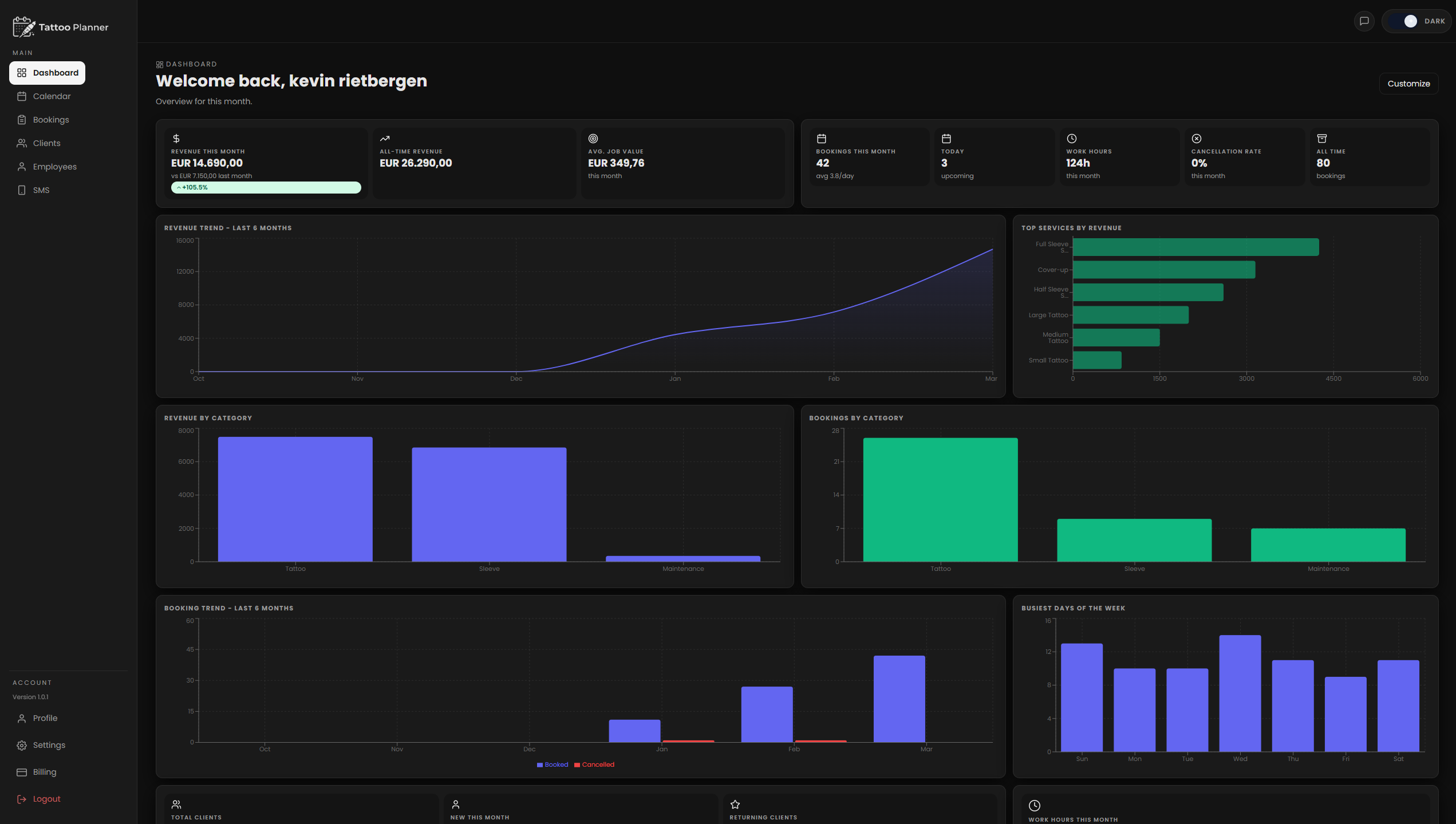Click the green +105.5% progress bar
The height and width of the screenshot is (824, 1456).
pos(266,187)
